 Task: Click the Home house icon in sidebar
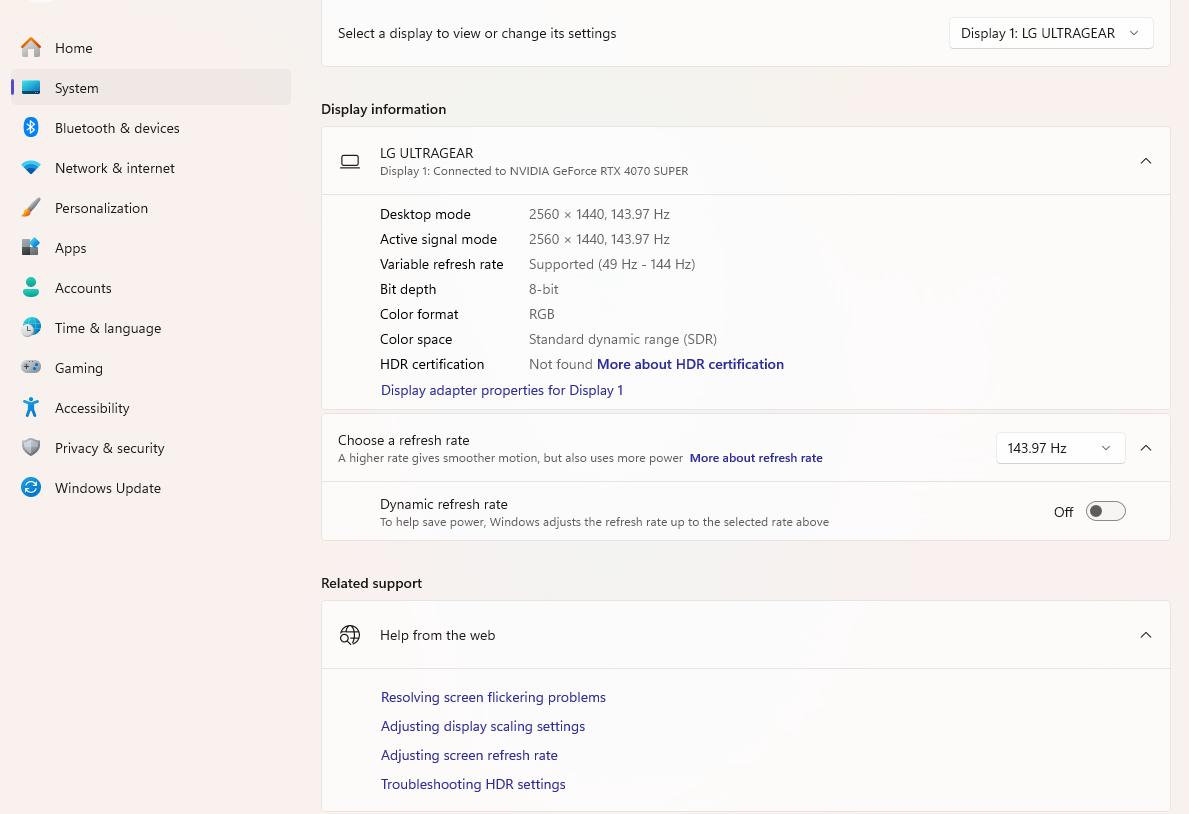(31, 48)
